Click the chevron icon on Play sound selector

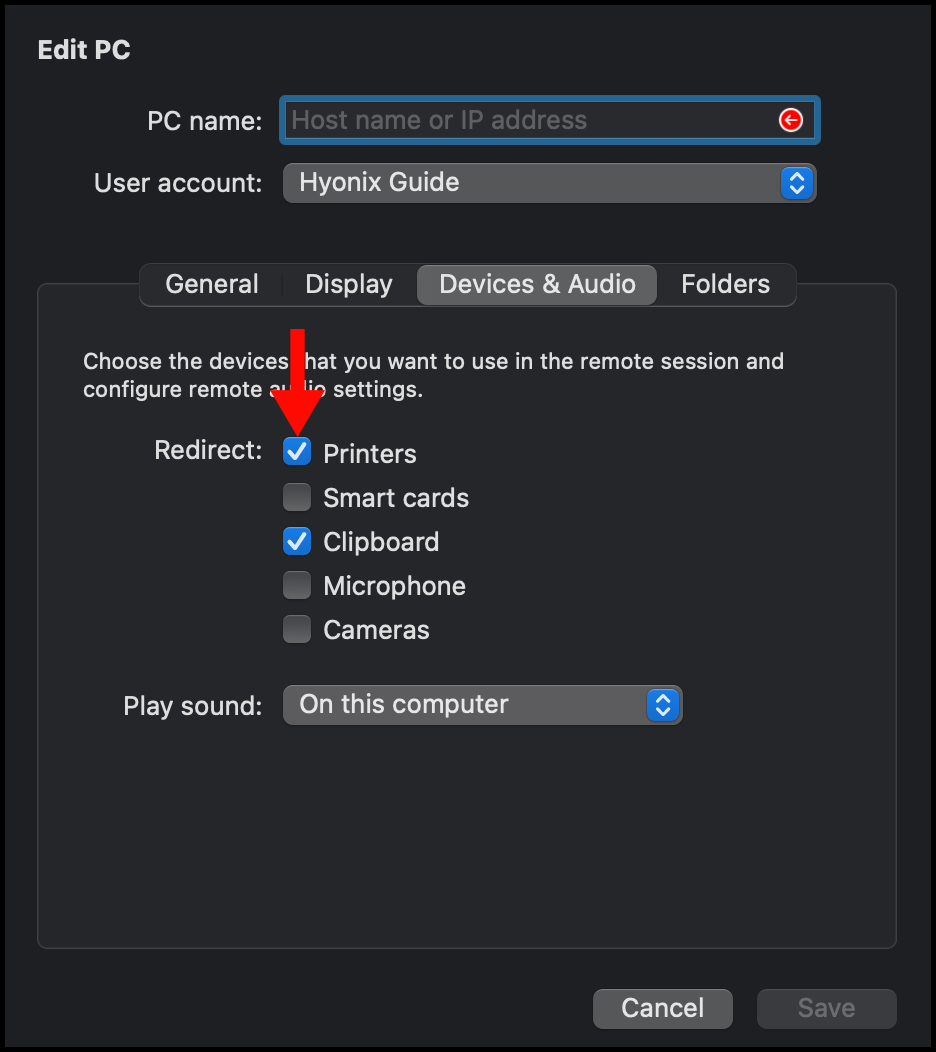(x=662, y=705)
